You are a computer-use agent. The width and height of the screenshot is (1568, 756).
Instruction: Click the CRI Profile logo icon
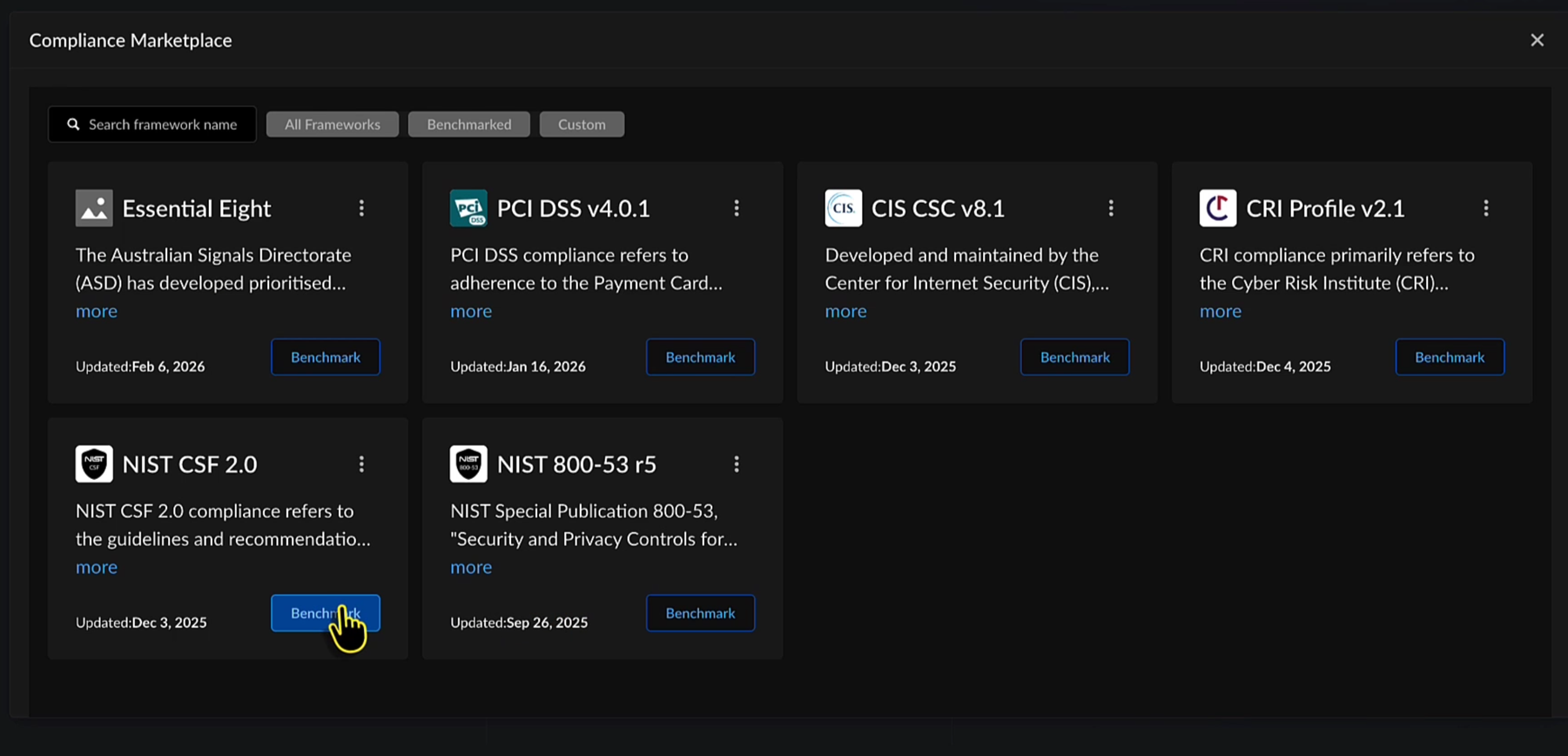1217,208
